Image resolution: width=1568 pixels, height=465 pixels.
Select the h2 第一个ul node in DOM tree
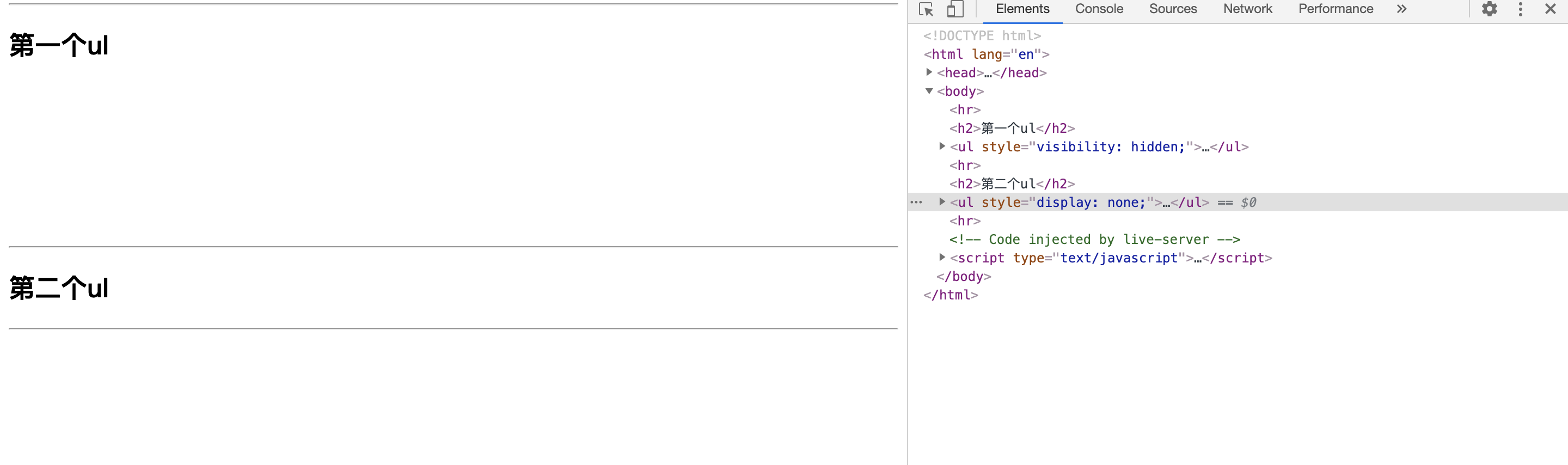point(1012,129)
